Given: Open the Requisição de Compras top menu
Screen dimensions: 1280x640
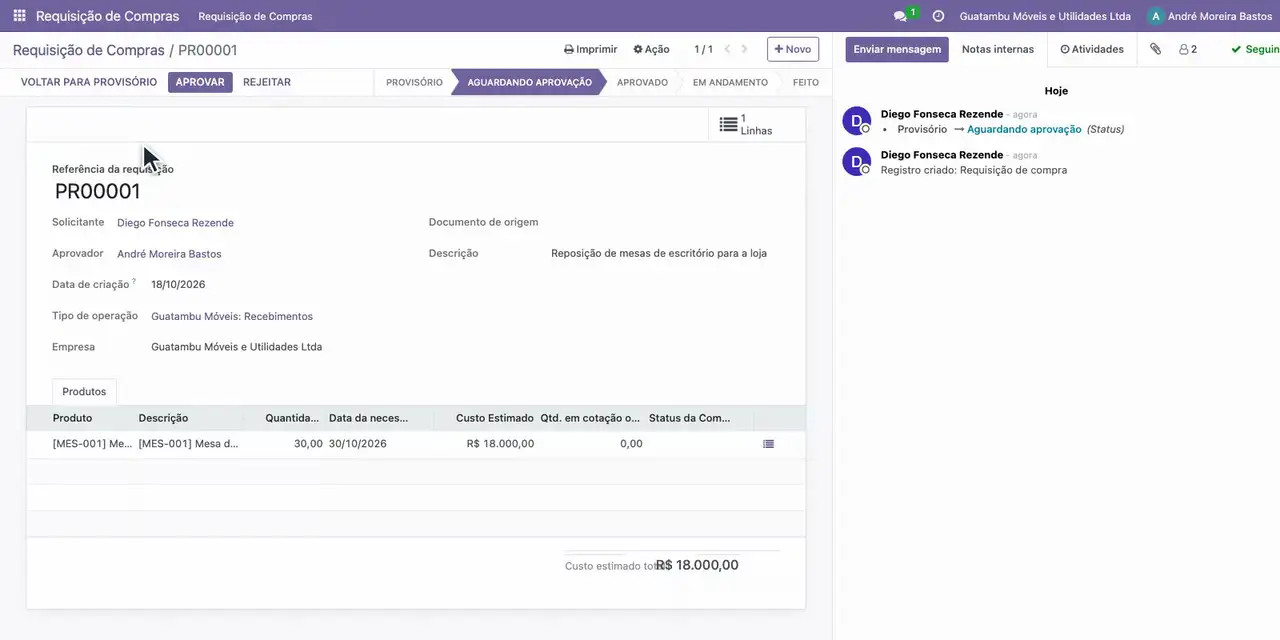Looking at the screenshot, I should tap(255, 16).
